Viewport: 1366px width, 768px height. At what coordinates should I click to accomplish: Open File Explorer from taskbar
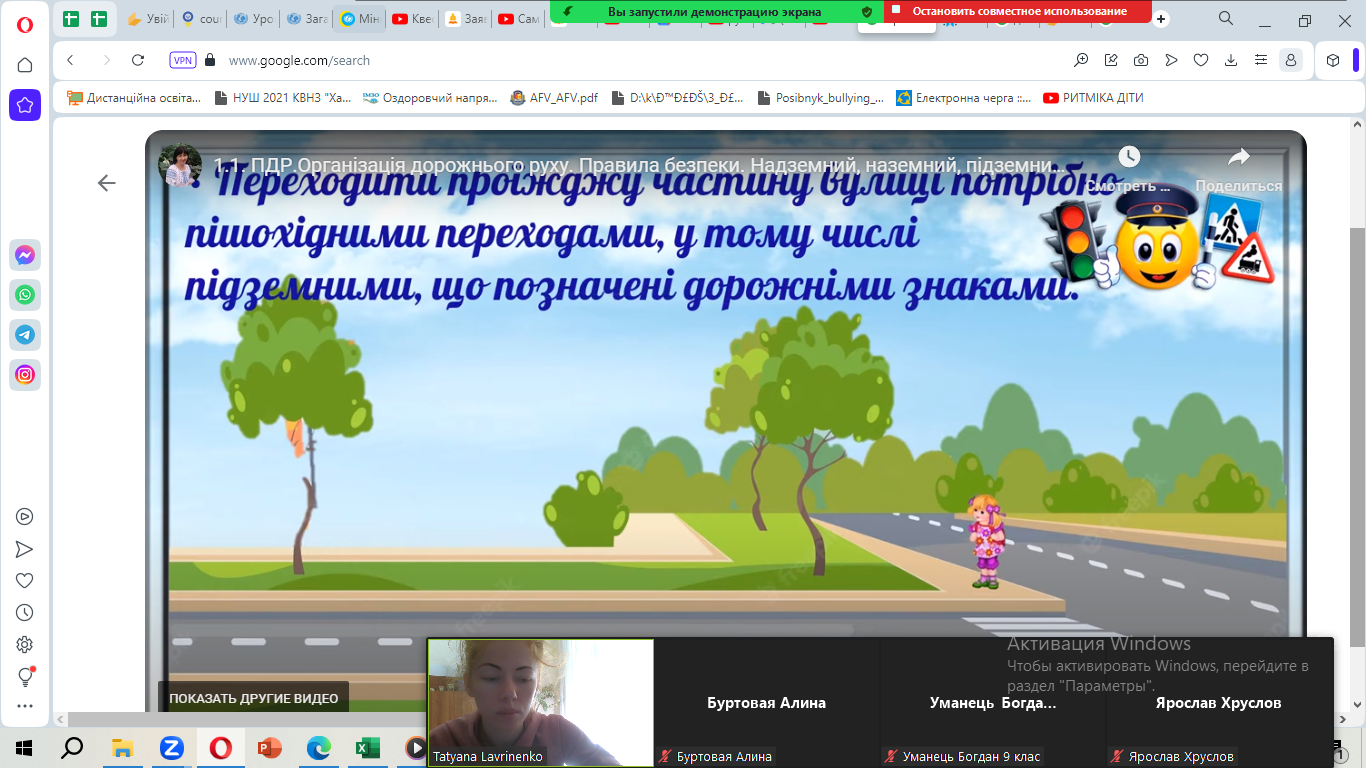(x=122, y=747)
